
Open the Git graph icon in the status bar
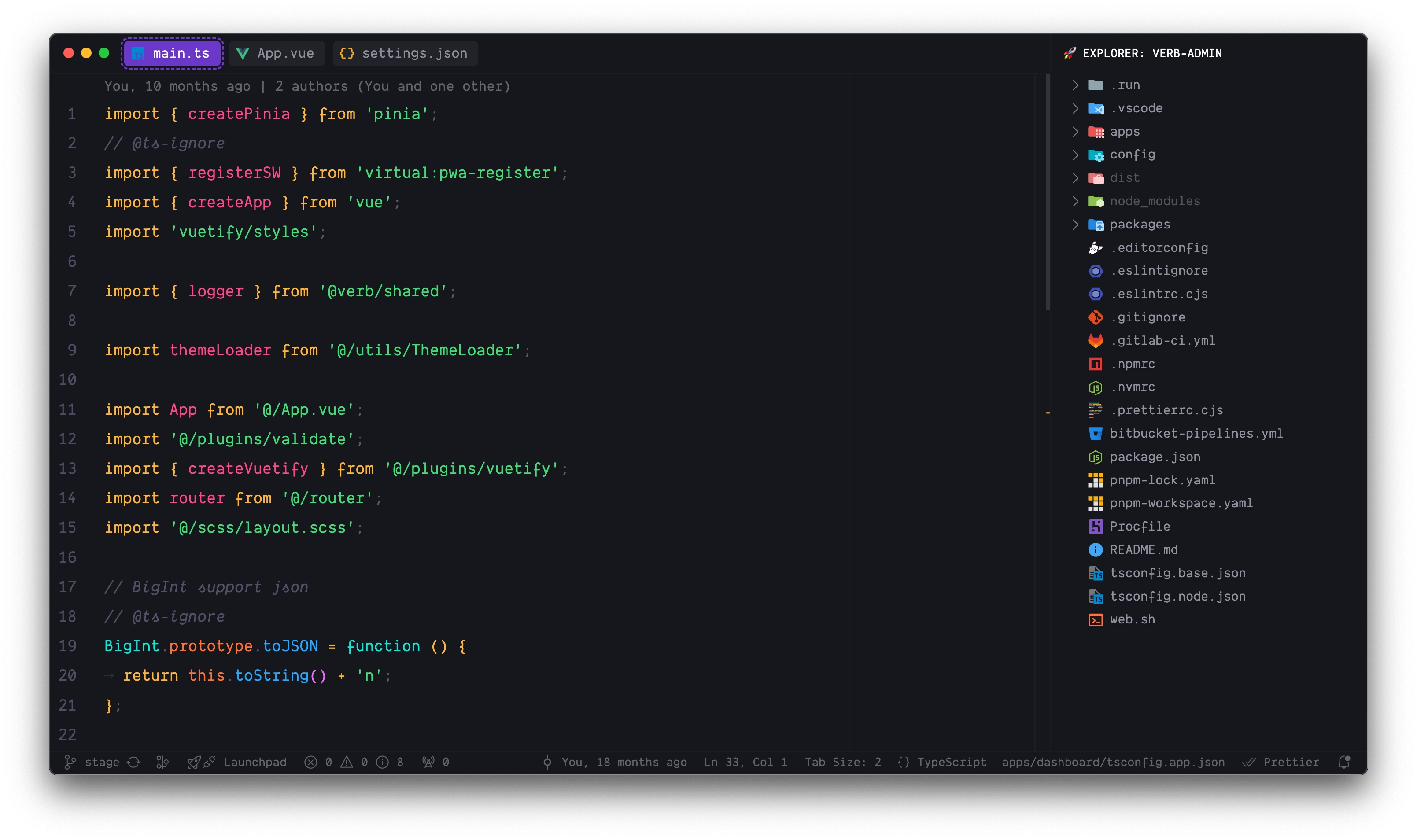pos(162,762)
